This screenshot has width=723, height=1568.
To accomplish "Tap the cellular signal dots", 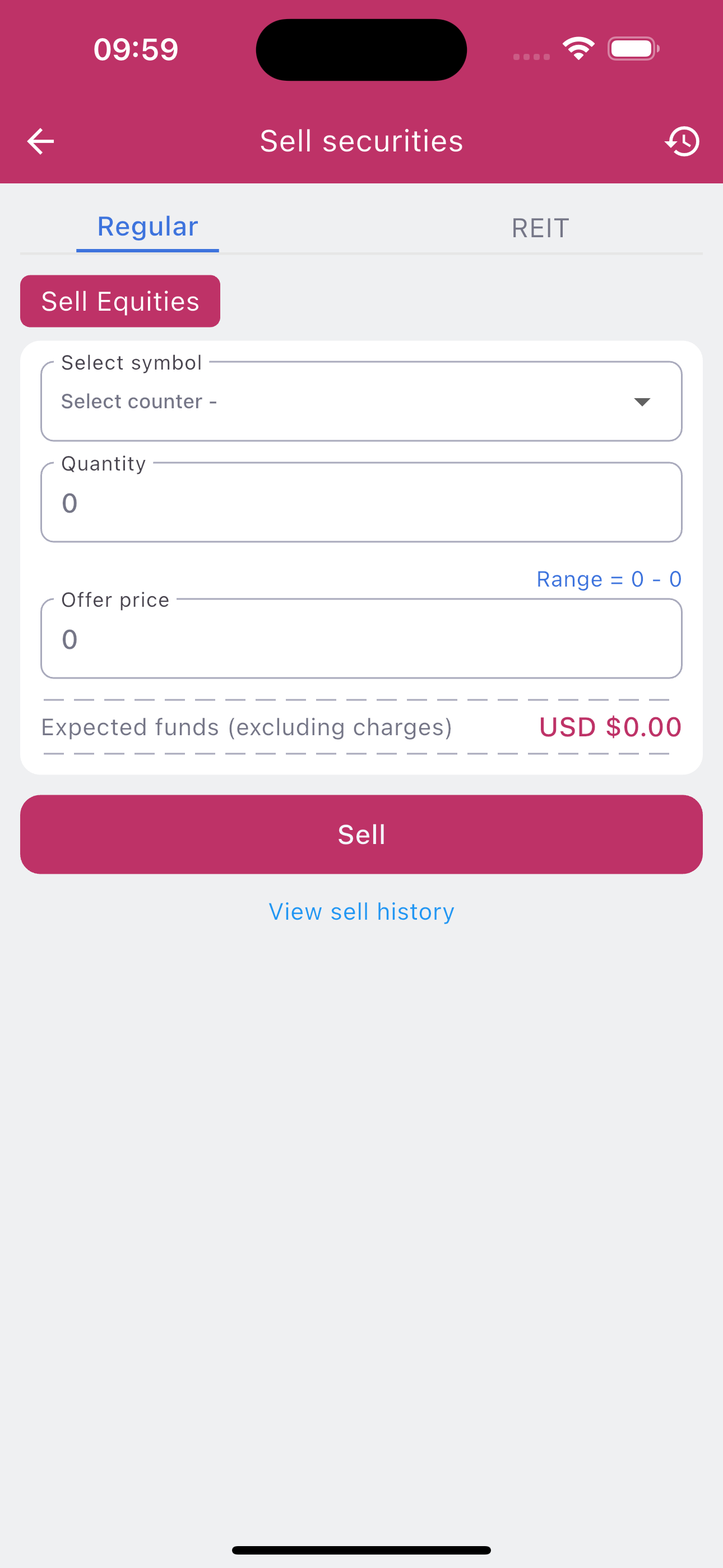I will click(x=531, y=57).
